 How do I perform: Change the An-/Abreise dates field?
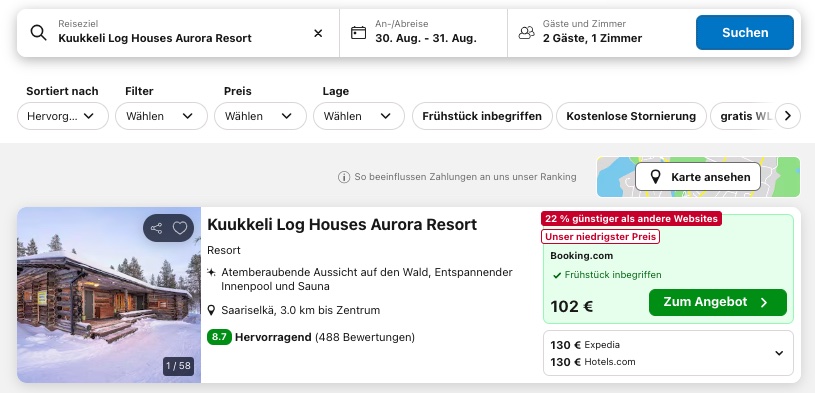click(x=423, y=33)
